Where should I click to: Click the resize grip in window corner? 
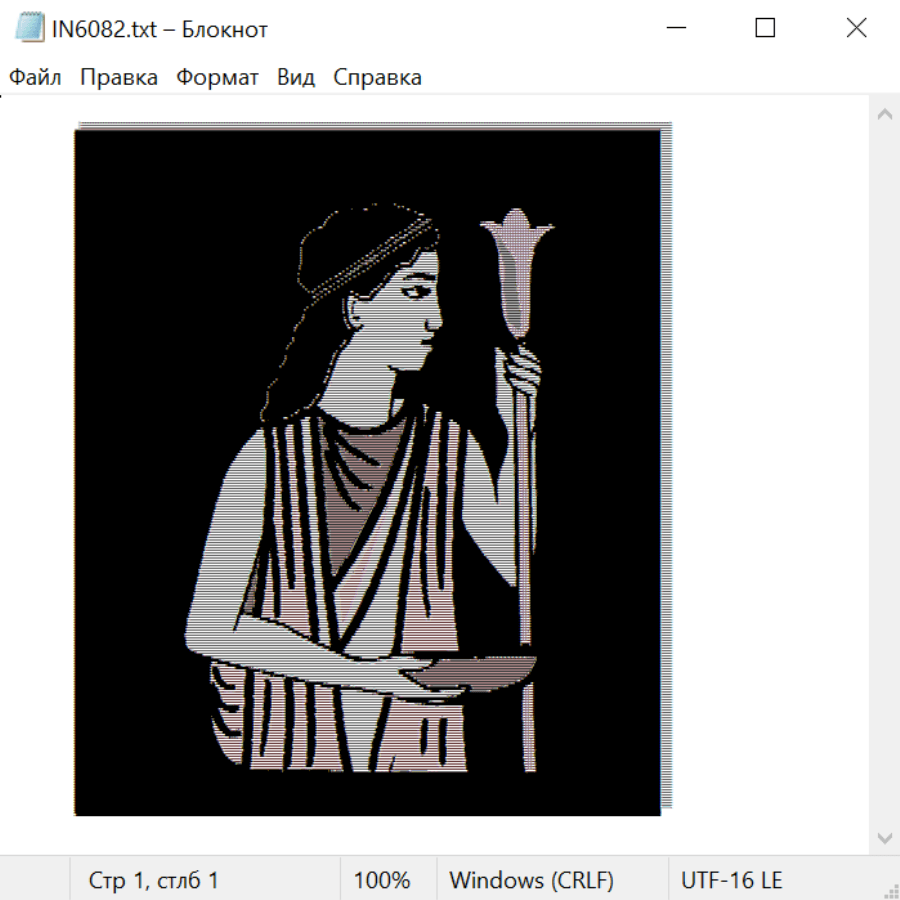point(890,890)
